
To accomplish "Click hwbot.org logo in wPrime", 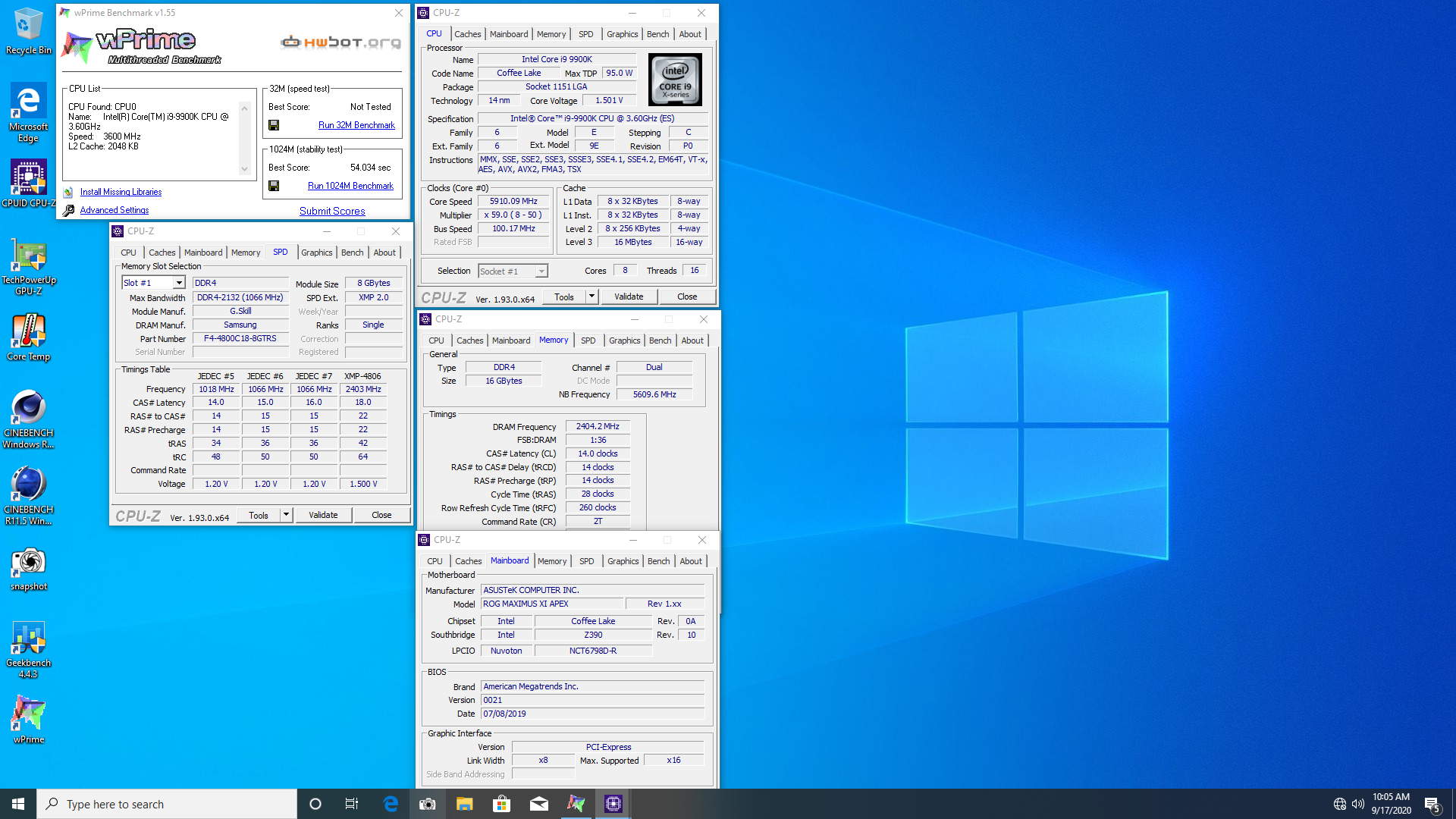I will [340, 42].
